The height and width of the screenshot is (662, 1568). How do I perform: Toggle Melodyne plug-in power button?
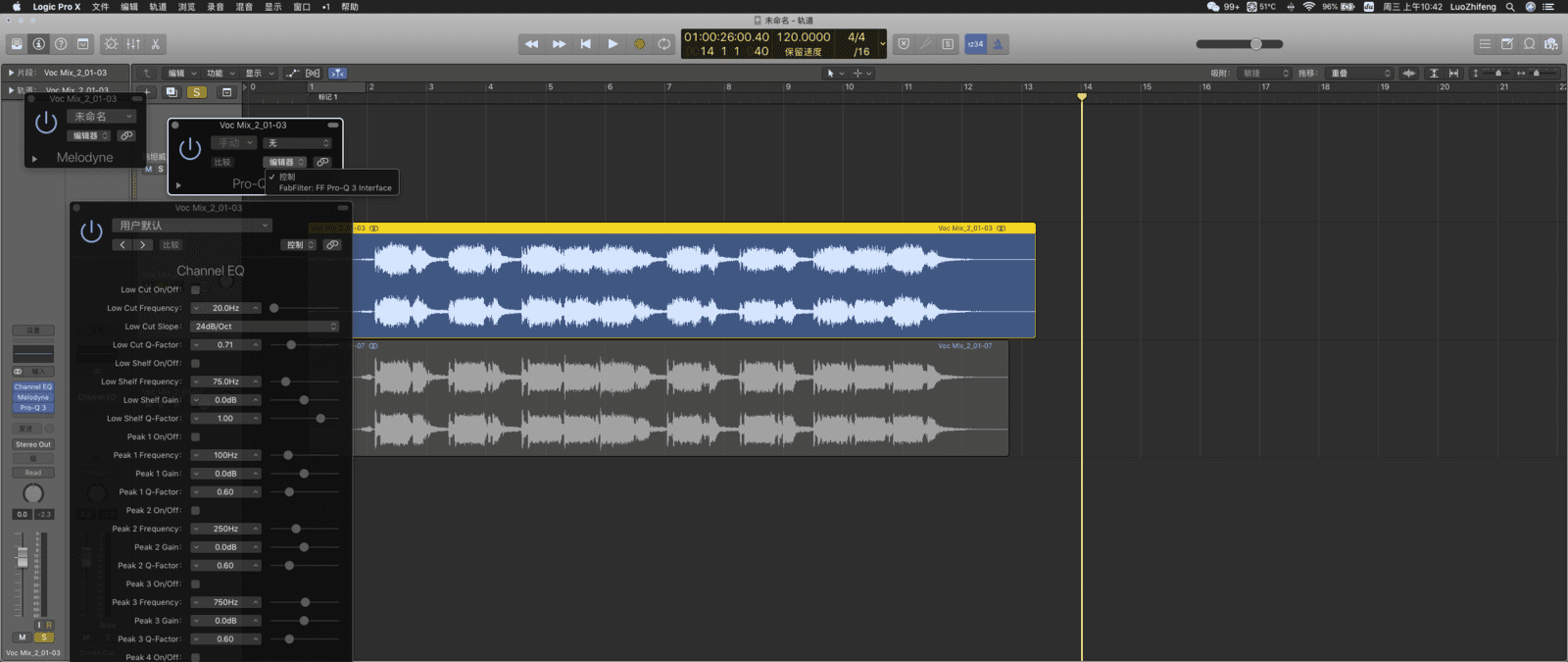(x=46, y=123)
